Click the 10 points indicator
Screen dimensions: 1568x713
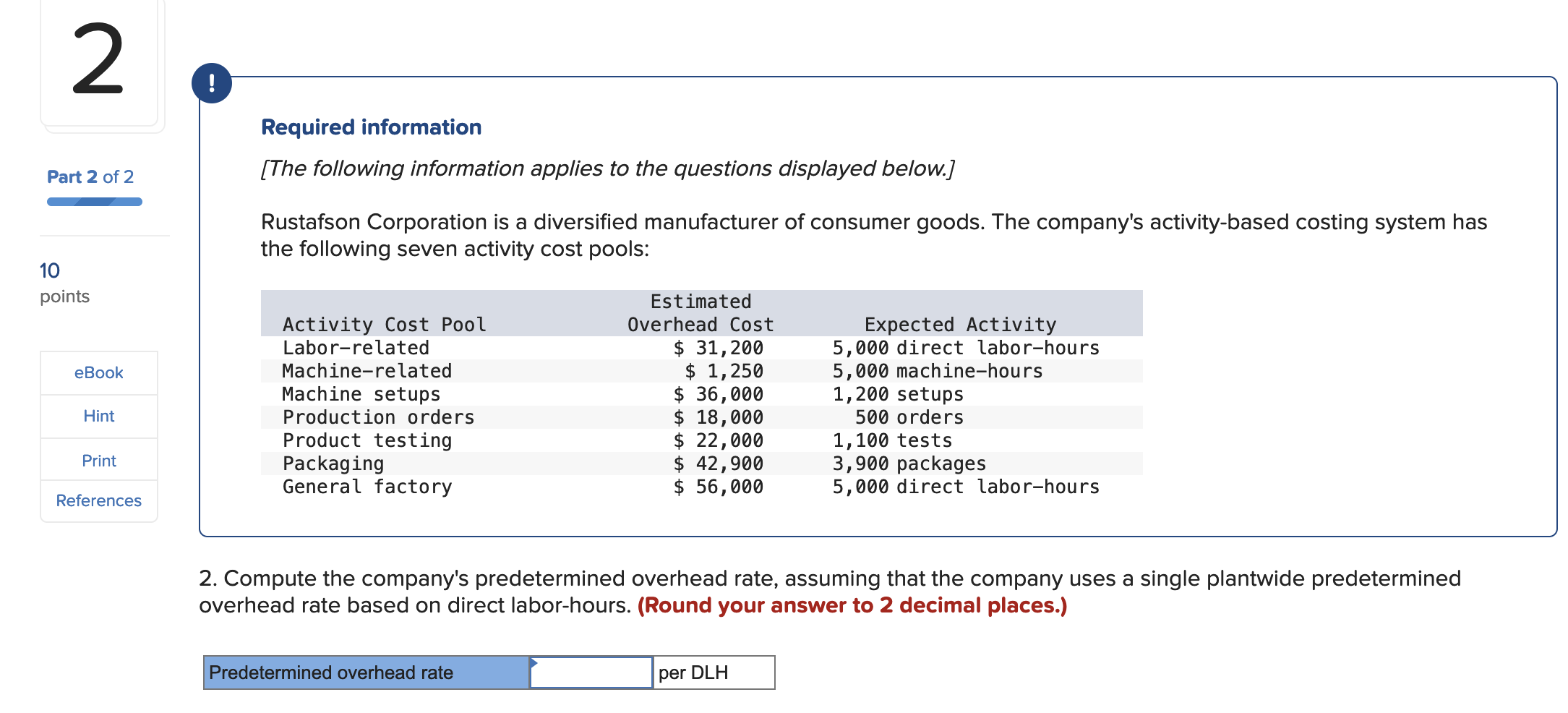(x=50, y=271)
